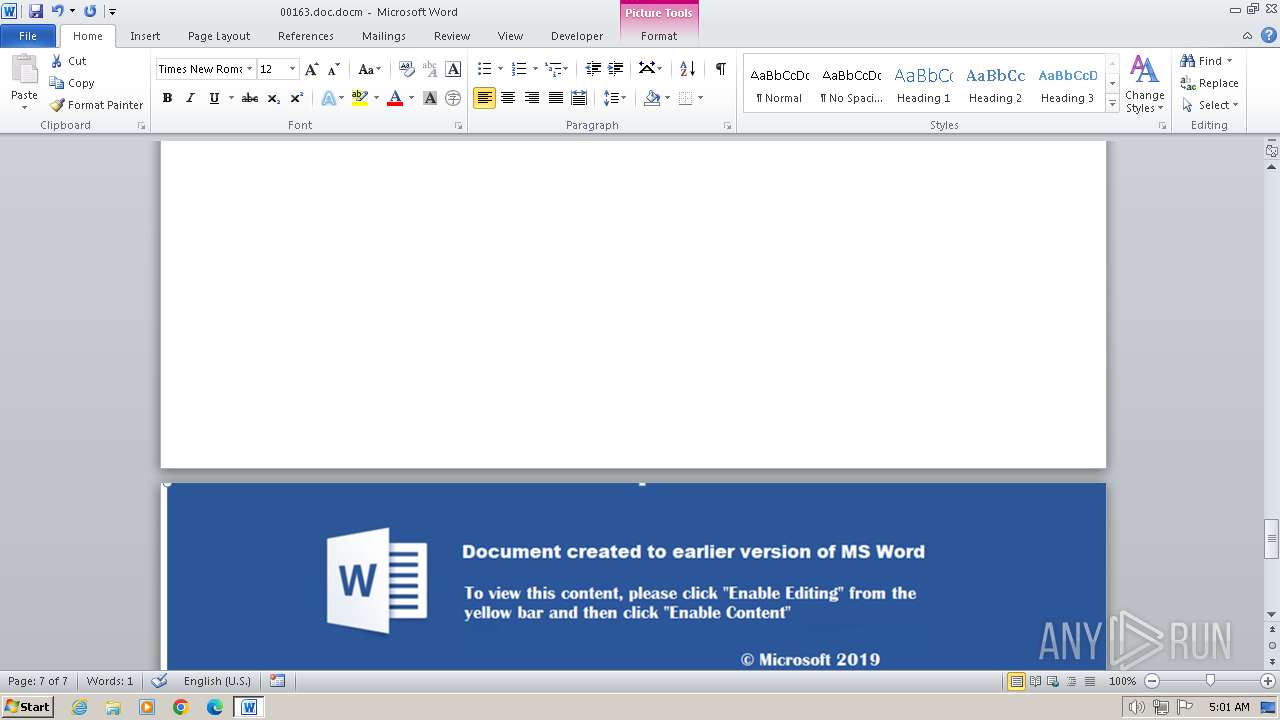Click the Redo icon
1280x720 pixels.
(x=90, y=11)
